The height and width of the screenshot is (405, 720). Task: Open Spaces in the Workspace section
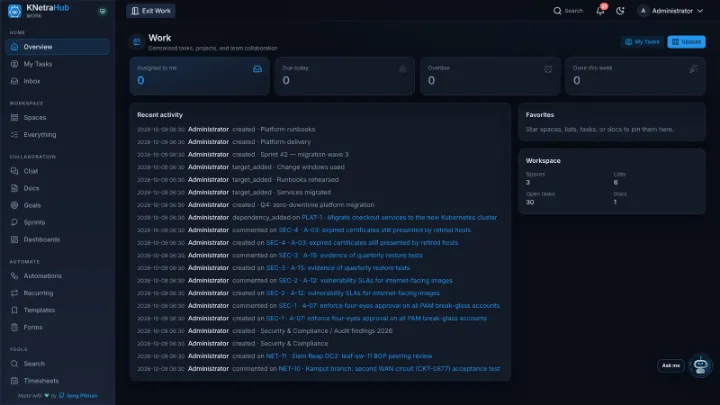coord(57,118)
